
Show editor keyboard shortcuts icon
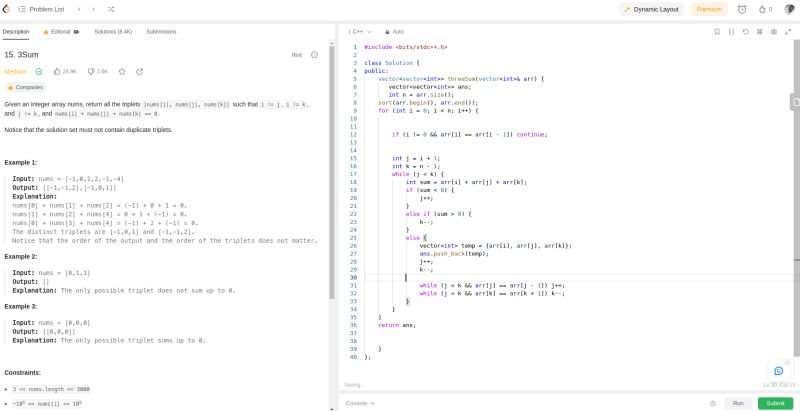[x=759, y=32]
